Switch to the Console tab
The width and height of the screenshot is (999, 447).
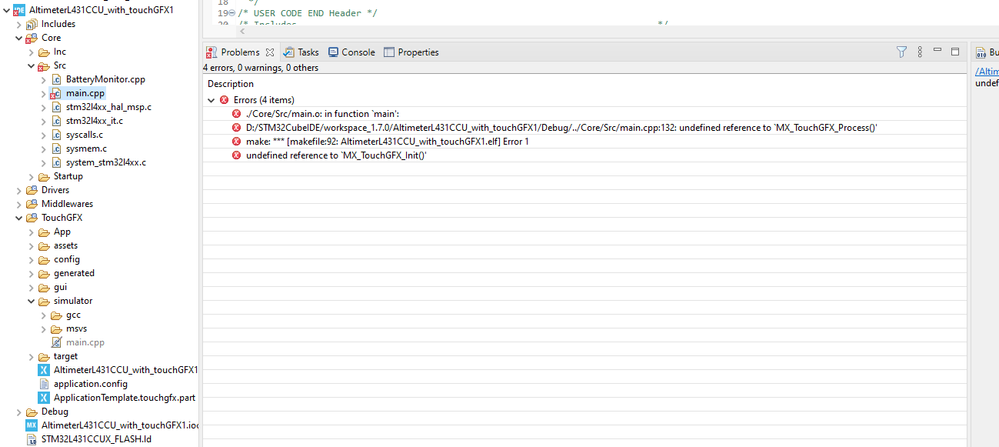pos(352,52)
